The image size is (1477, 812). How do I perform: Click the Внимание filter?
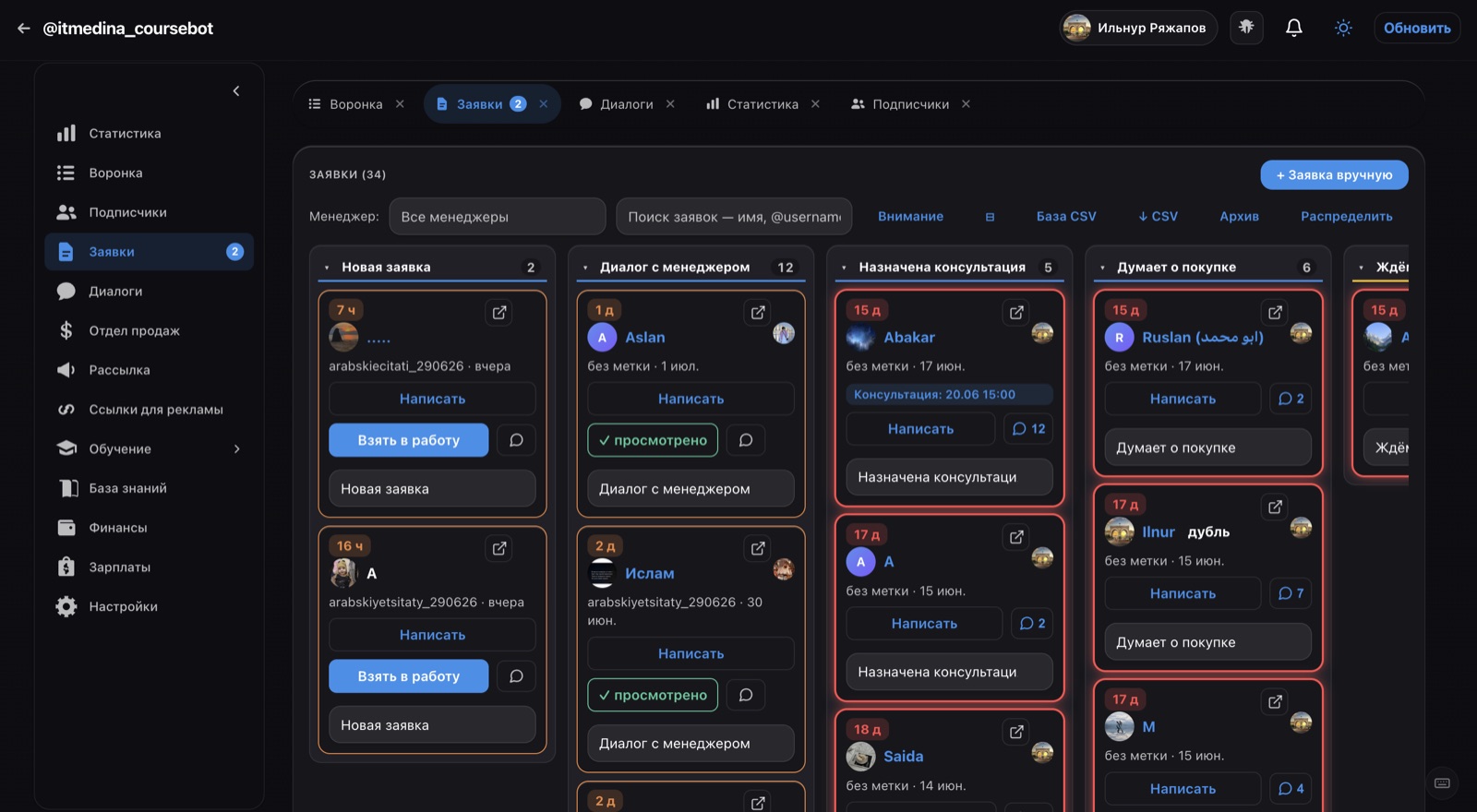tap(910, 217)
